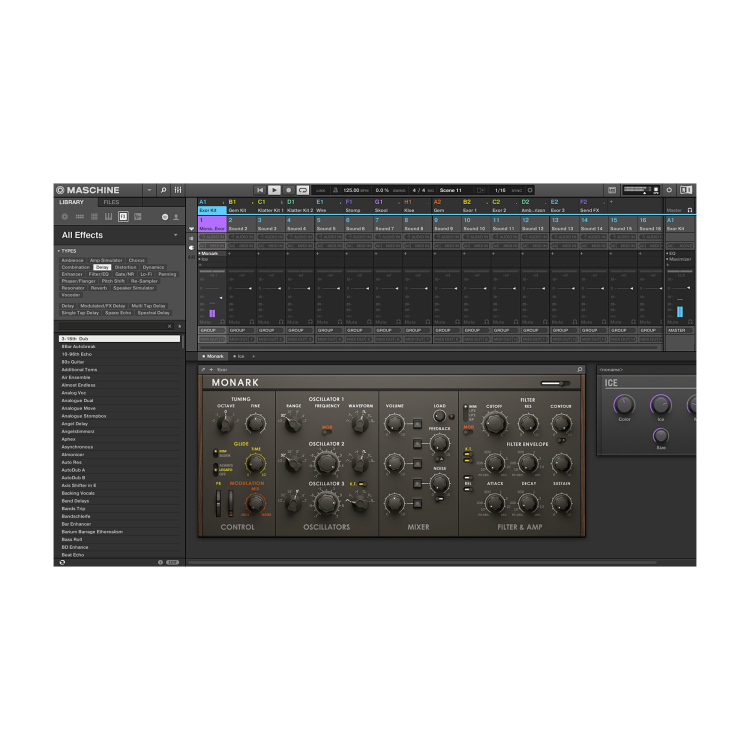Toggle the favorites star filter

point(179,326)
